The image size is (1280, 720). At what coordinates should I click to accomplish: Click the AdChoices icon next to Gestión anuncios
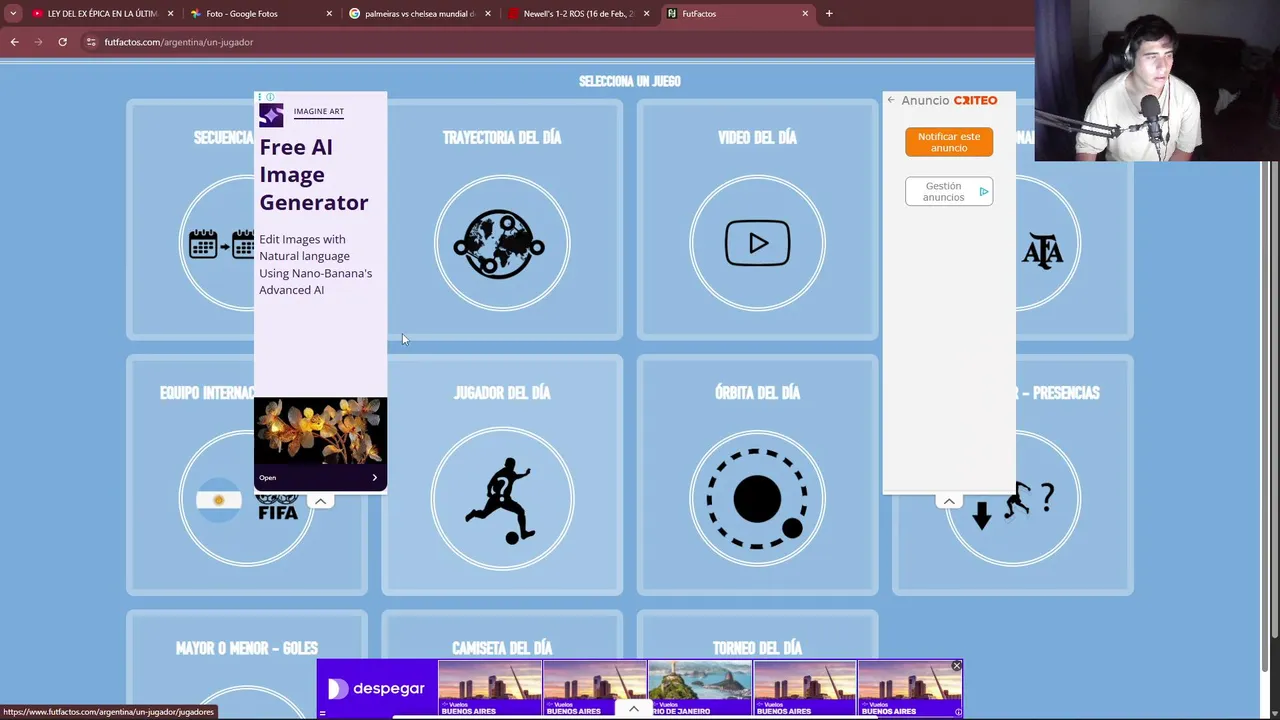pos(984,192)
